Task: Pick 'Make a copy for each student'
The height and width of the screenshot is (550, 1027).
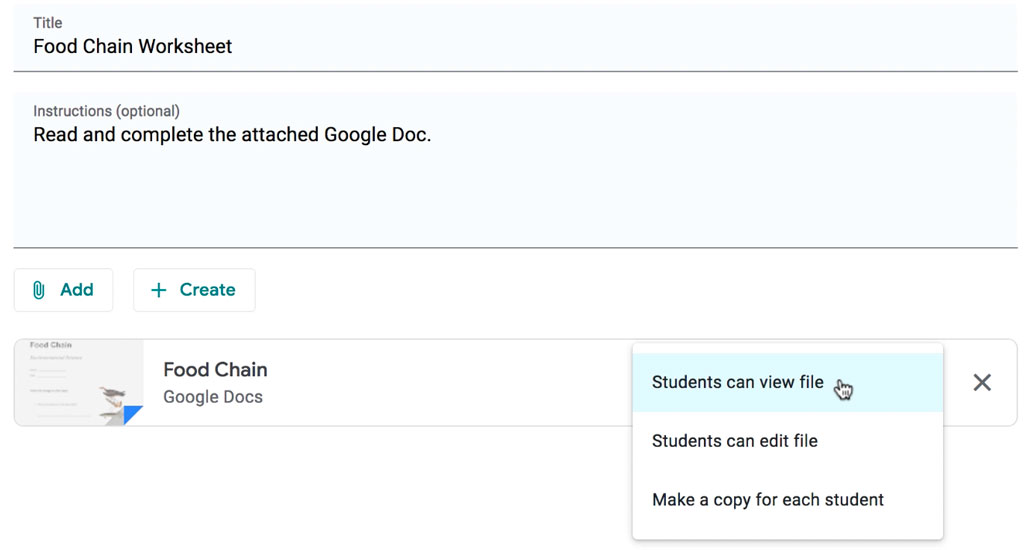Action: point(787,500)
